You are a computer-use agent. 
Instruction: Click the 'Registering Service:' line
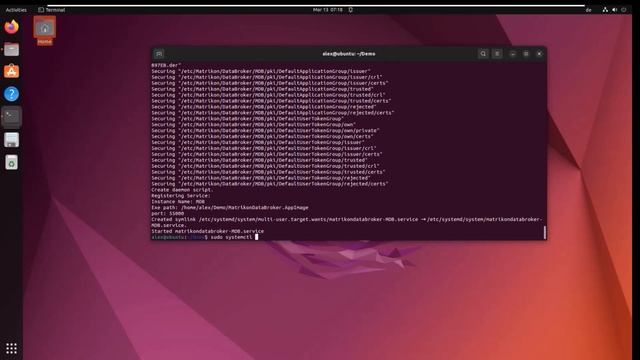(x=181, y=196)
